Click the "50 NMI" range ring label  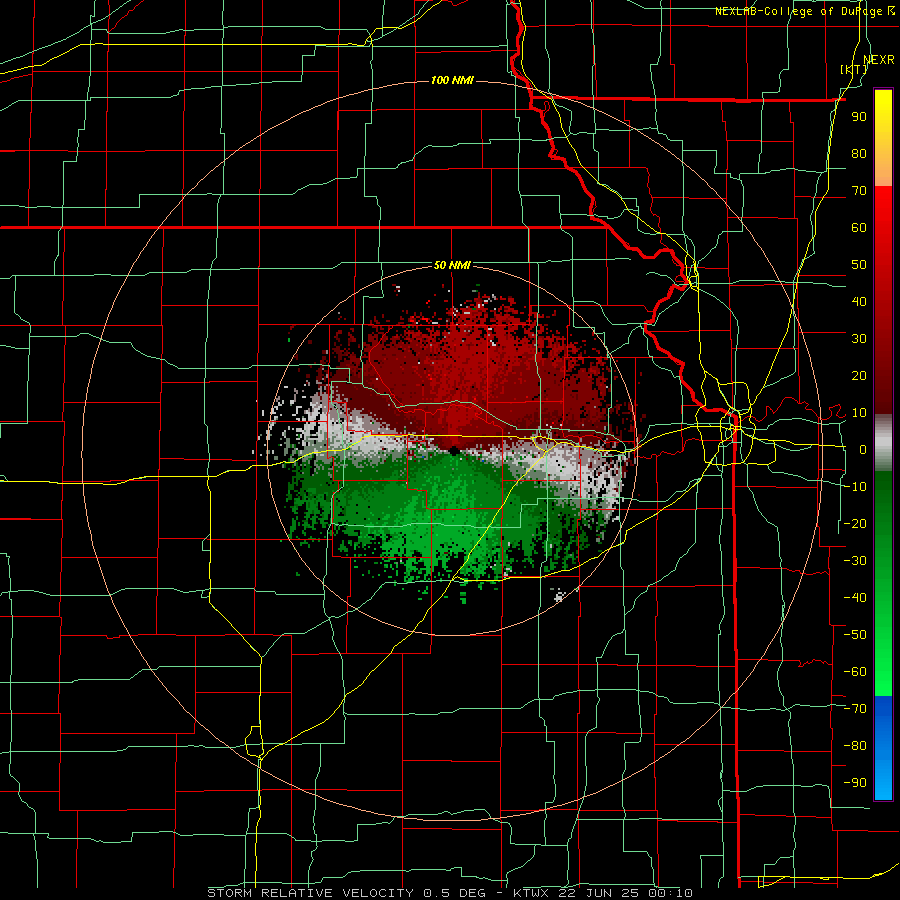452,265
